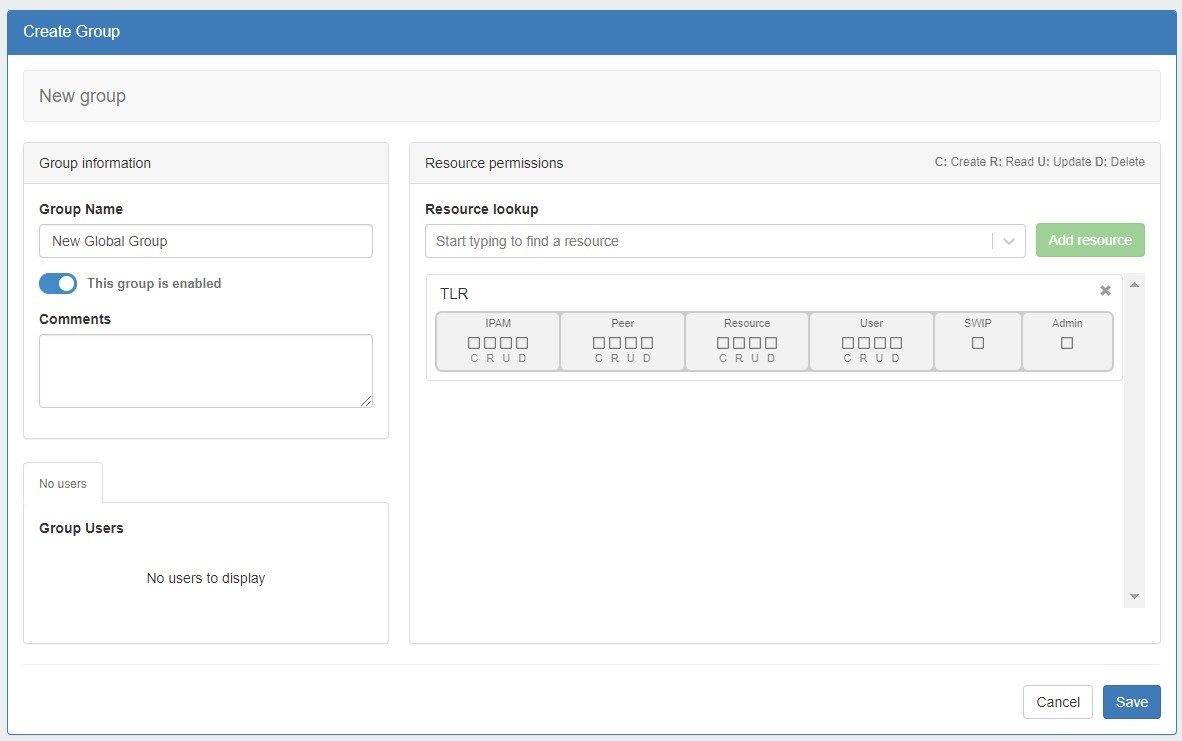Focus the Comments text area
The width and height of the screenshot is (1182, 741).
(206, 371)
